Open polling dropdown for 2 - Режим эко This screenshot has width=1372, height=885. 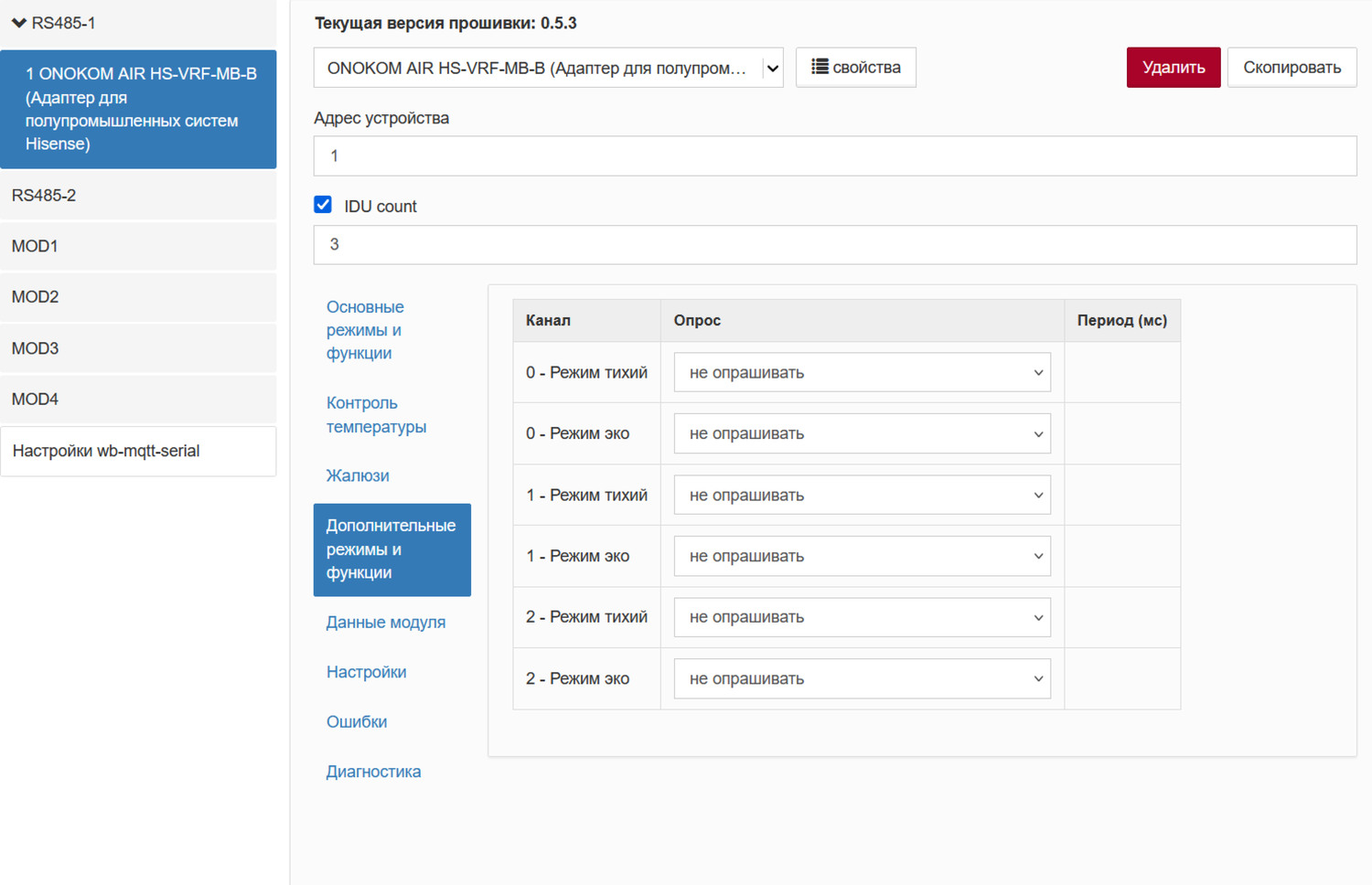coord(861,679)
